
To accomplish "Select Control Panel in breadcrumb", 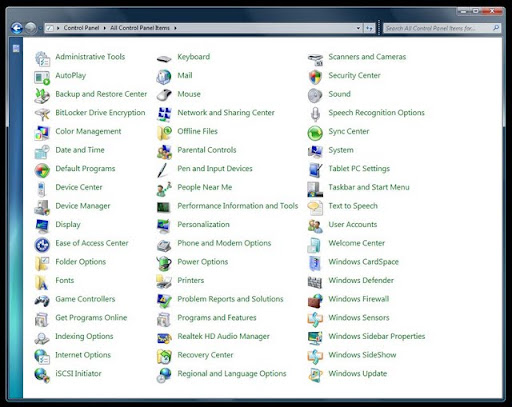I will [x=81, y=28].
